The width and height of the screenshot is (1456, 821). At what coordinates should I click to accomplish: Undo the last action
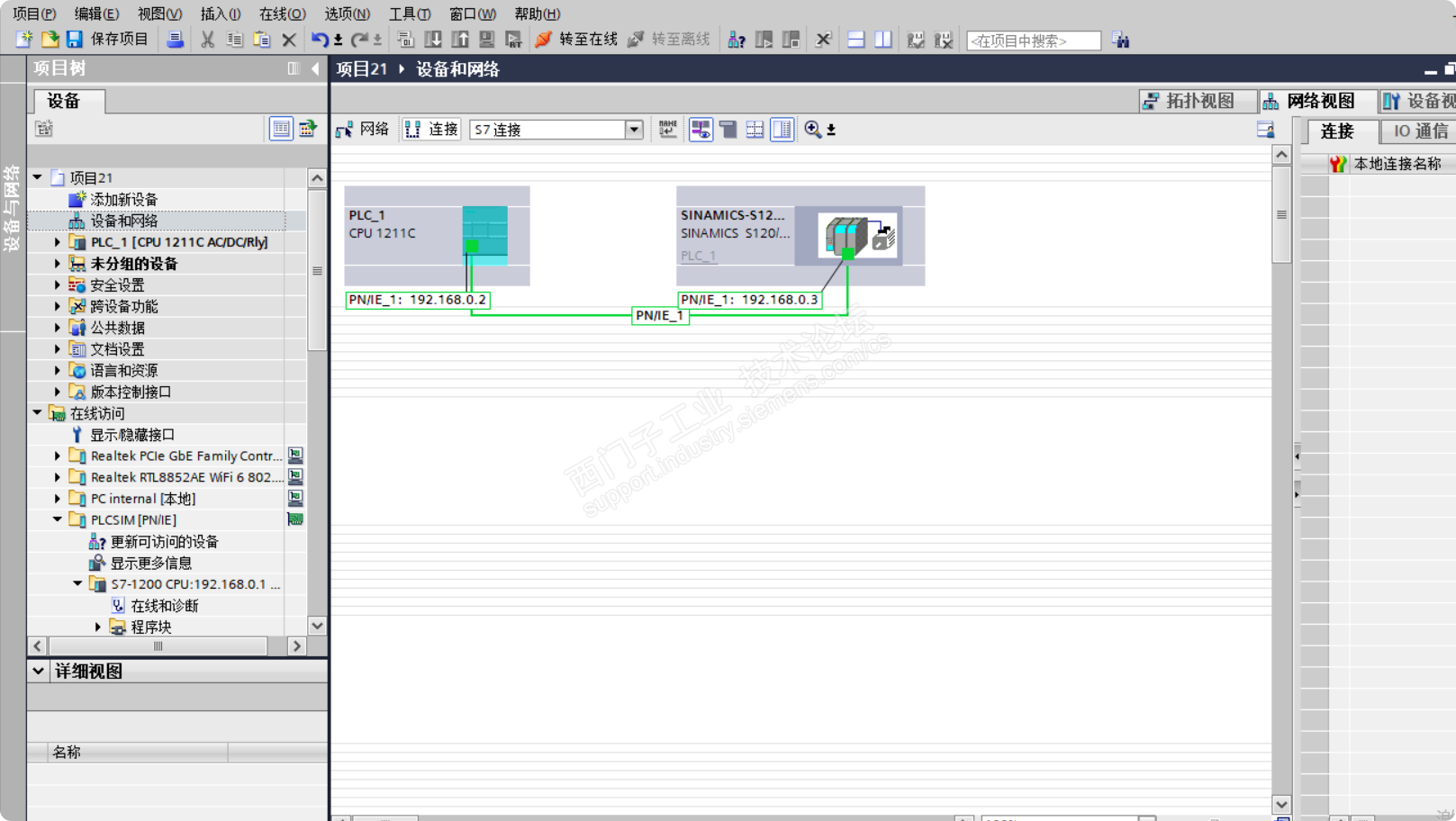click(320, 40)
